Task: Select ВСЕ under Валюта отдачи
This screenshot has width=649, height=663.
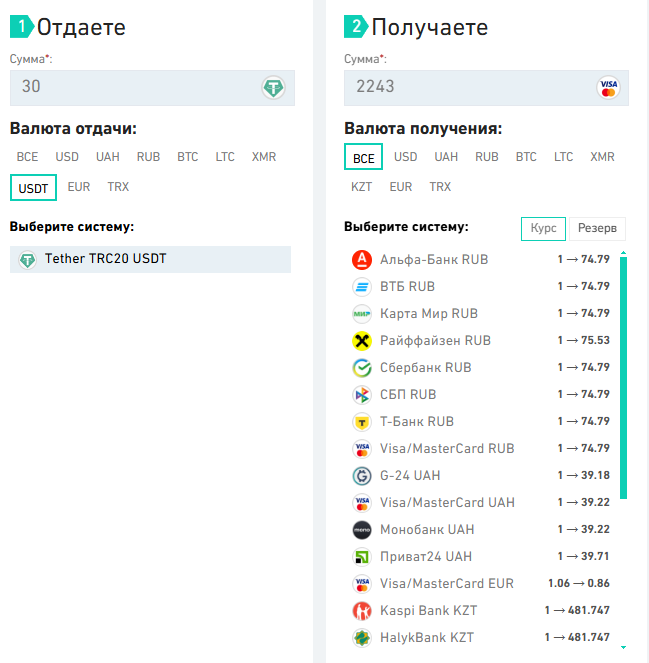Action: 27,157
